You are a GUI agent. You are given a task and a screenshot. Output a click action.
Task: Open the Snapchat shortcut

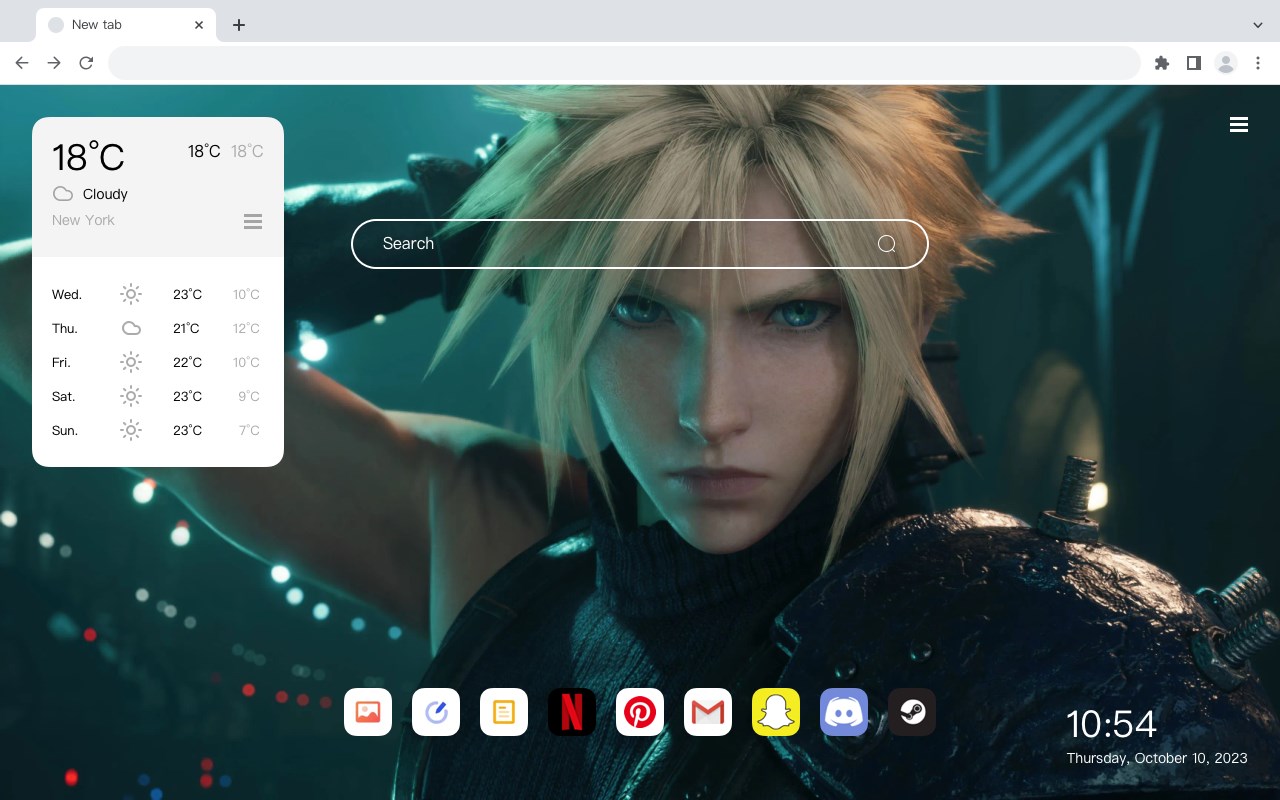[776, 712]
